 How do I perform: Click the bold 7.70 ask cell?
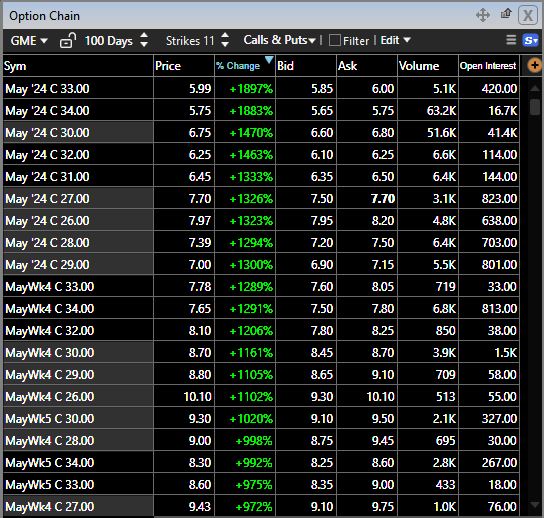coord(367,199)
